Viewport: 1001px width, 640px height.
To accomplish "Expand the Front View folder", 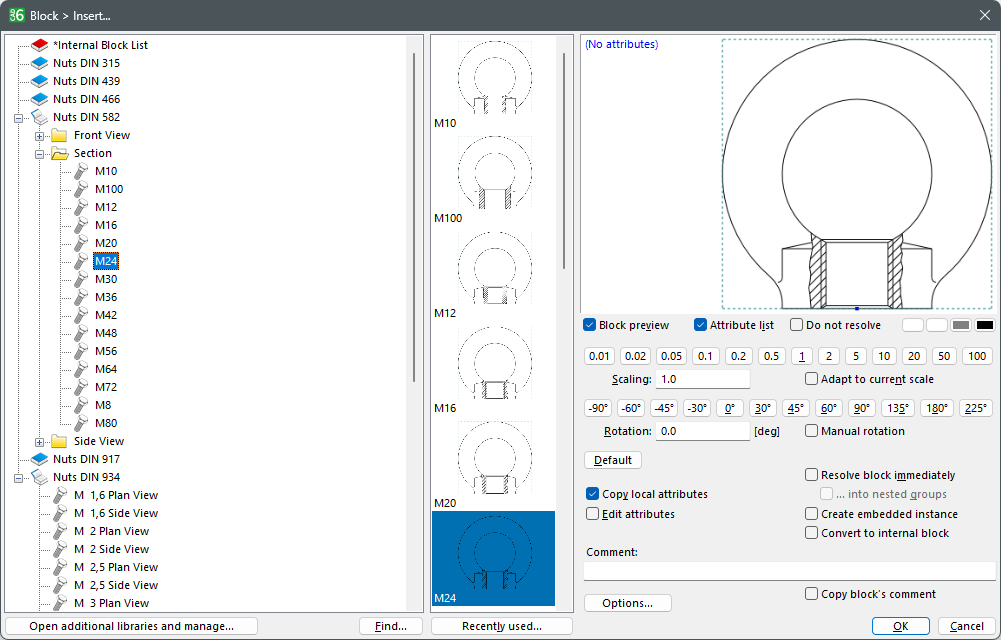I will 40,136.
